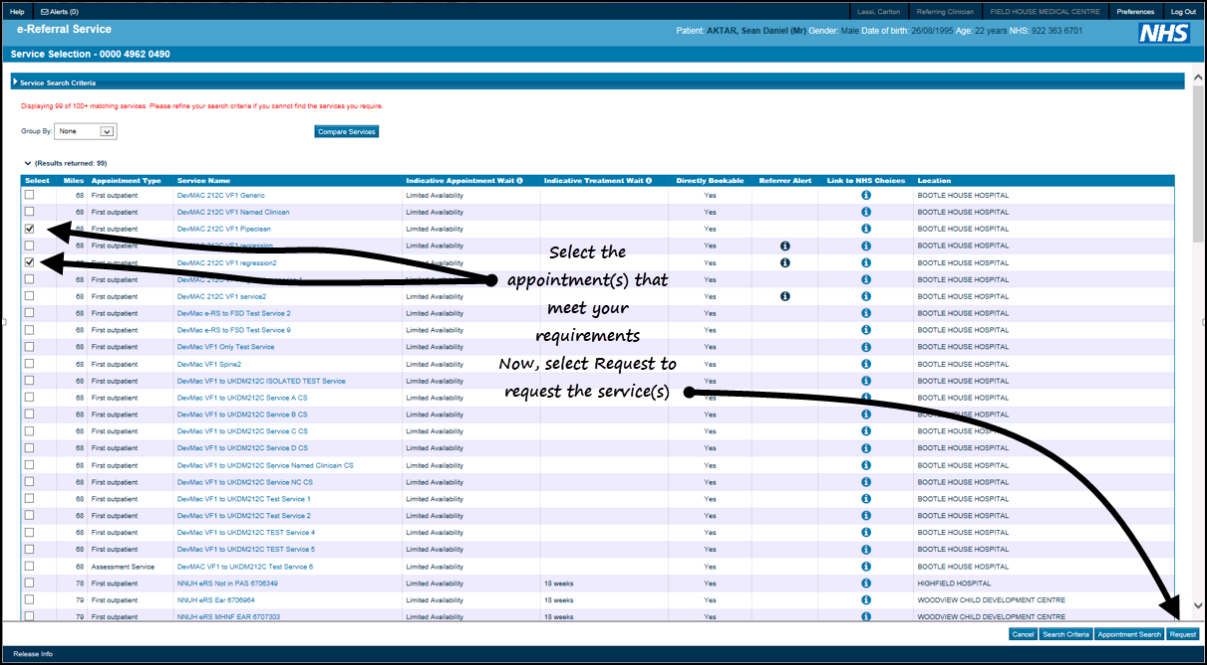Click the NHS Choices info icon for DevMAC 212C VF1 Generic

(x=865, y=195)
